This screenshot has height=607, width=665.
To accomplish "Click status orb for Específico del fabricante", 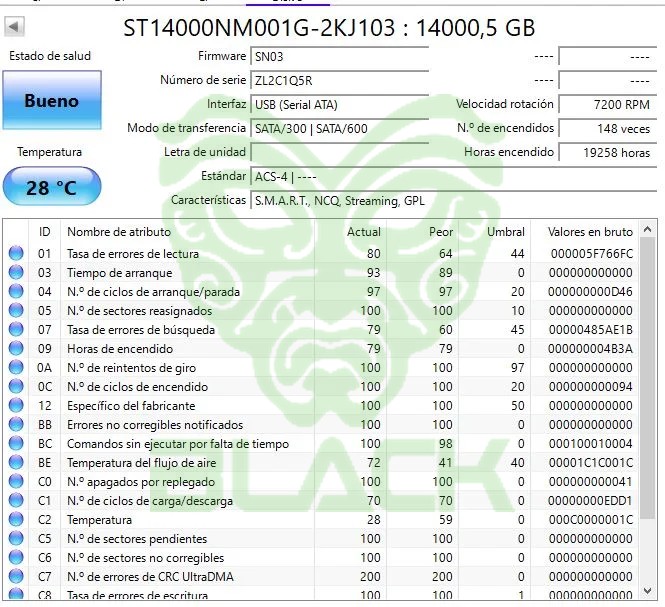I will point(16,406).
